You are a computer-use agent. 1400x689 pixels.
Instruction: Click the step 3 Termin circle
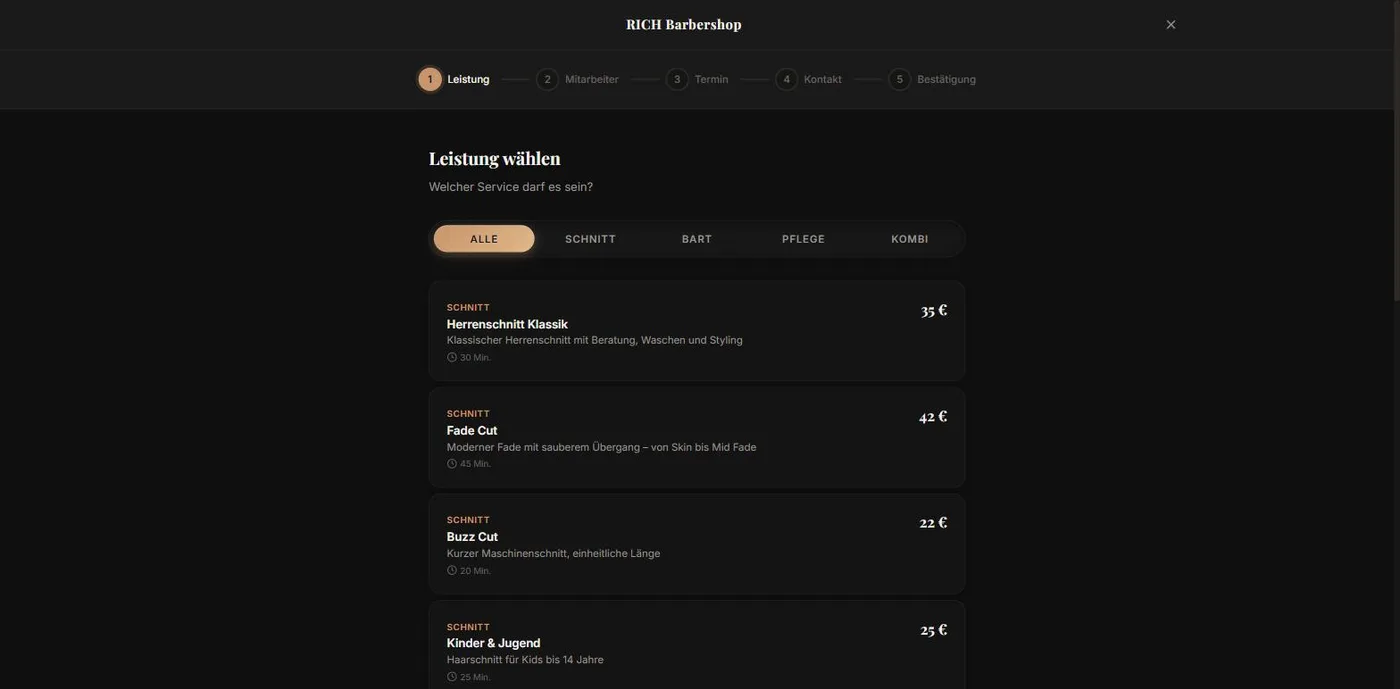tap(677, 79)
